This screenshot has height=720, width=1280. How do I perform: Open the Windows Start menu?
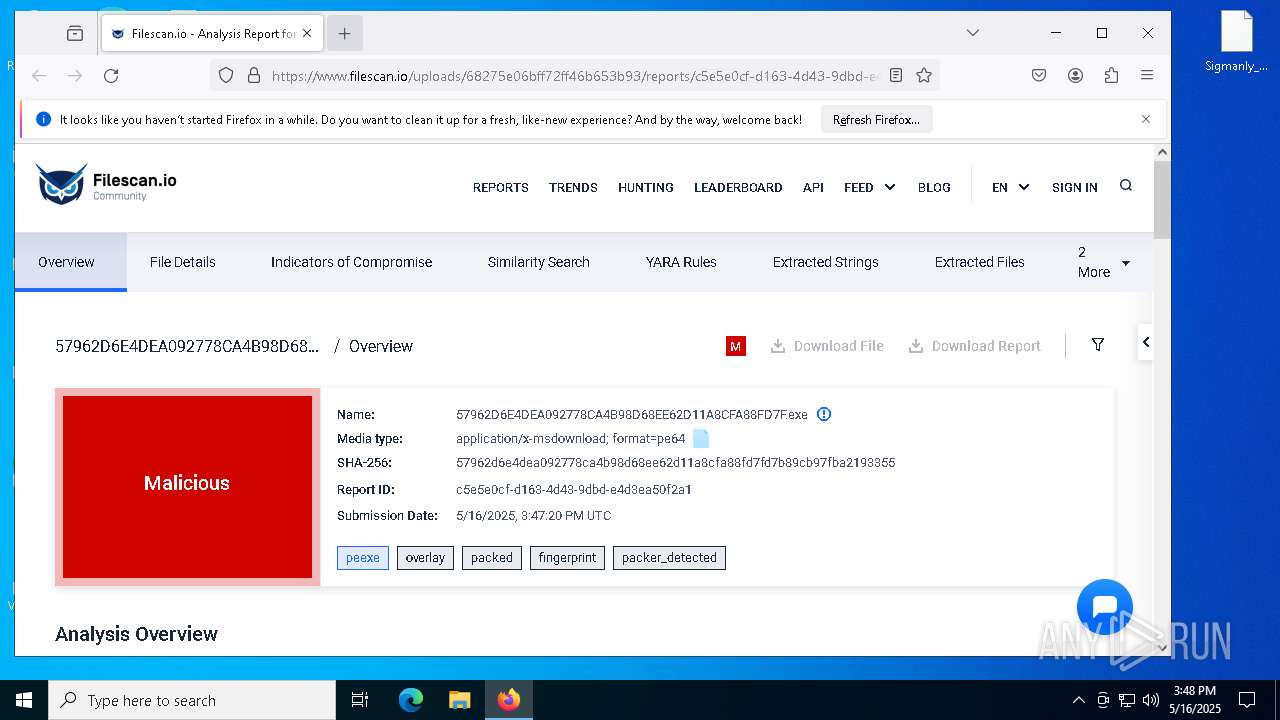click(x=24, y=700)
